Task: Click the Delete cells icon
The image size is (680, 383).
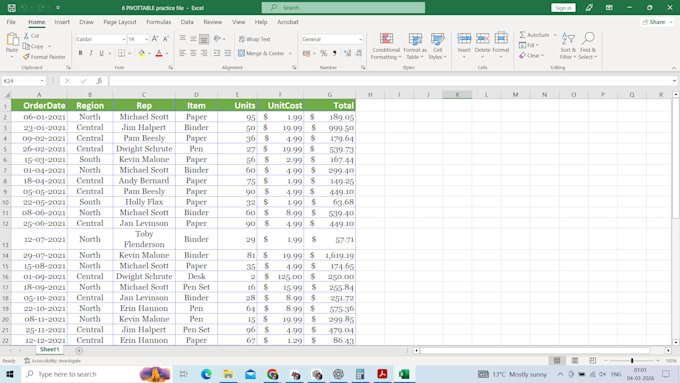Action: (482, 39)
